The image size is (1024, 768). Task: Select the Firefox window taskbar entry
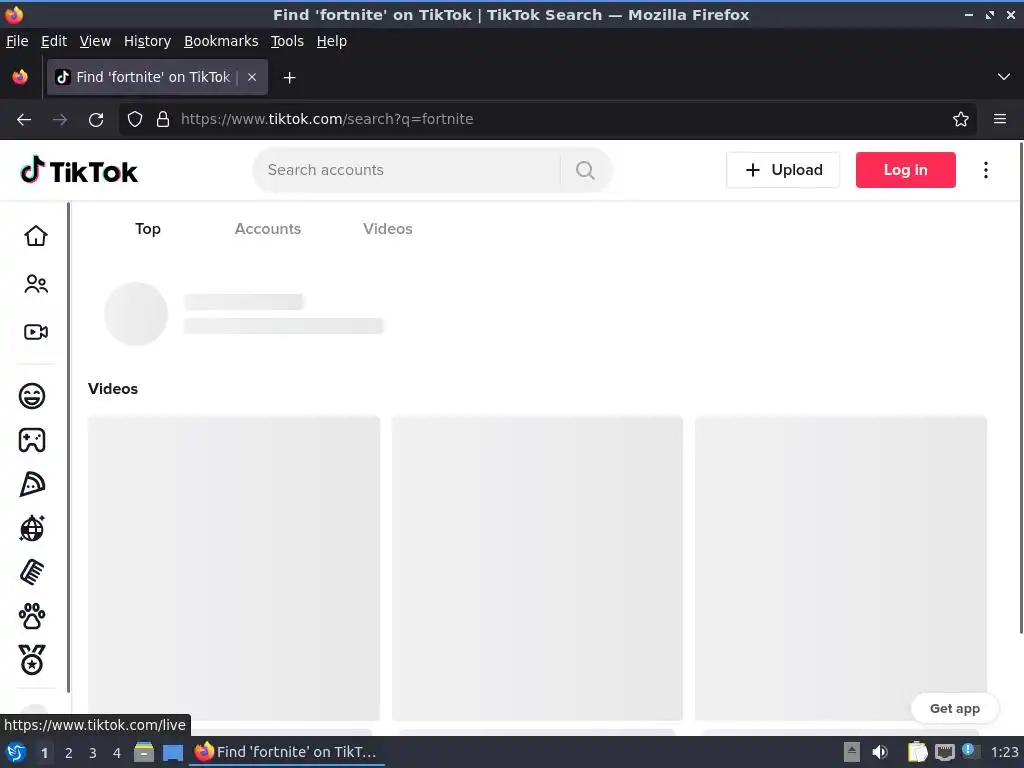coord(287,752)
